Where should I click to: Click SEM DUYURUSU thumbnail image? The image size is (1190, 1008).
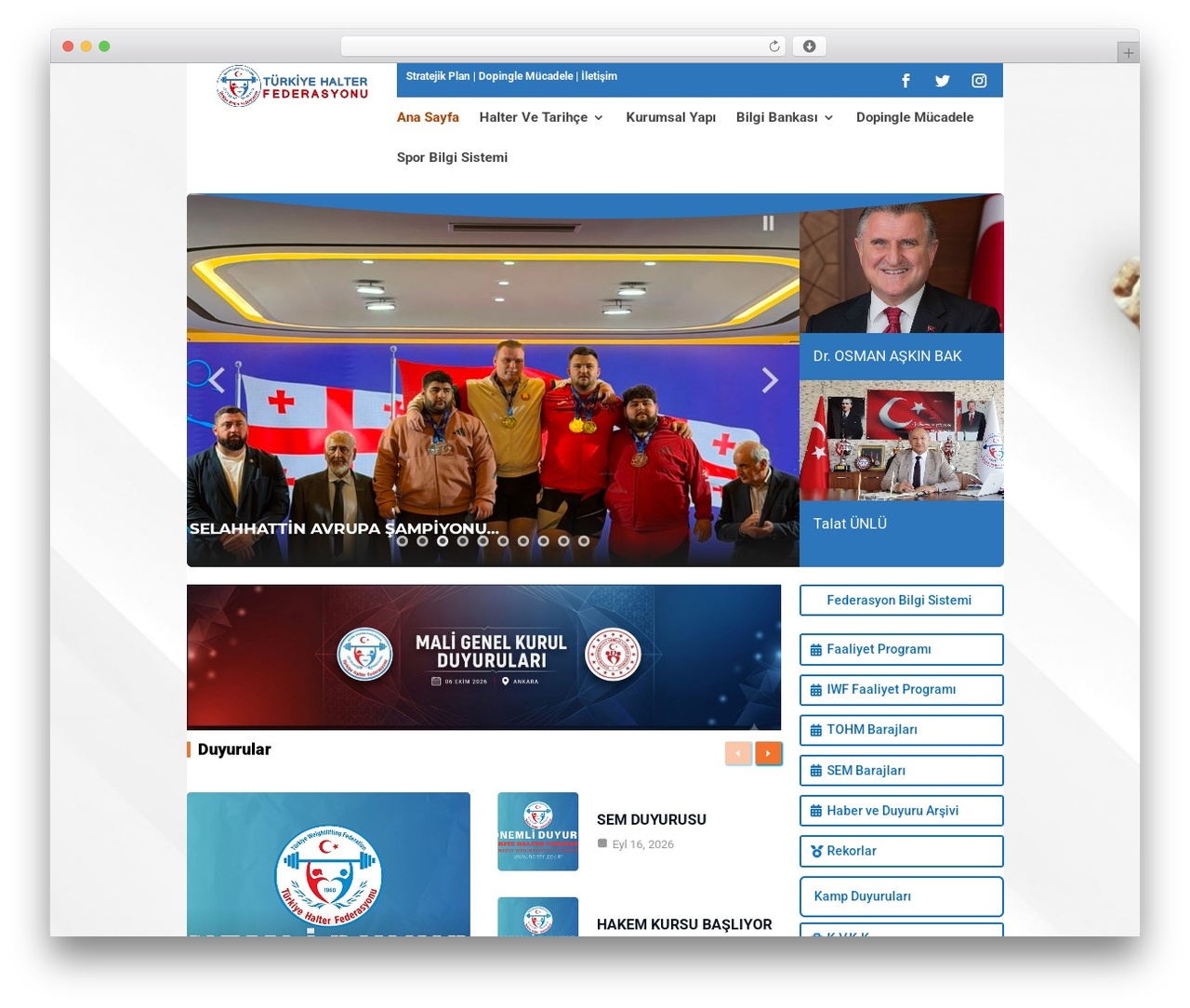(x=538, y=831)
